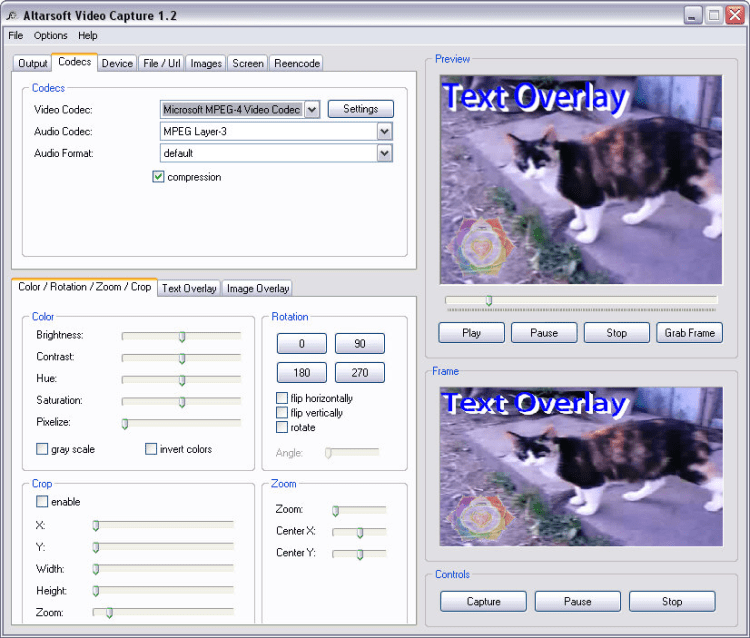Start recording with the Capture button
This screenshot has height=638, width=750.
point(483,602)
